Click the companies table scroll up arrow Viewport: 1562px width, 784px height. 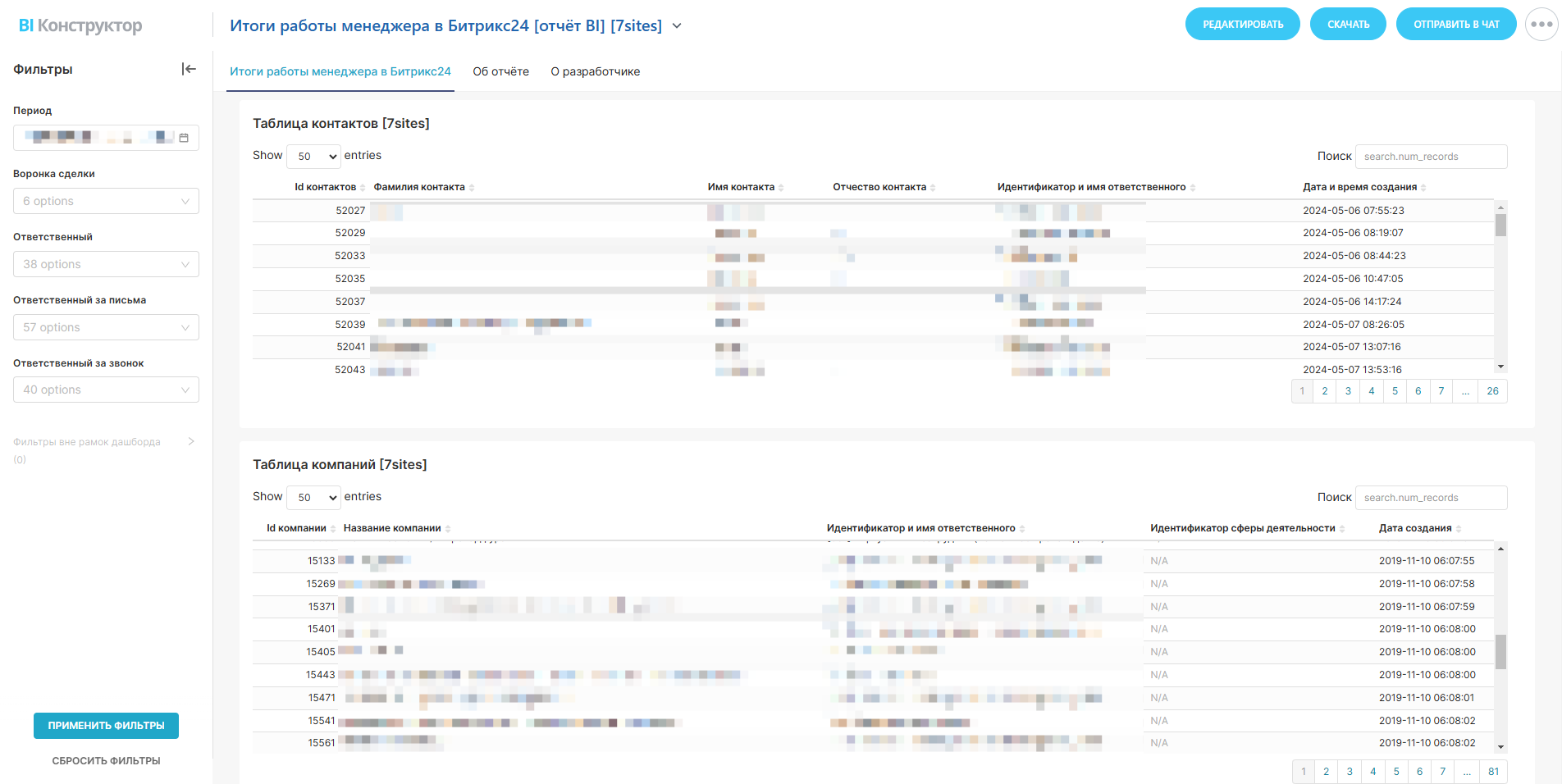(x=1500, y=548)
